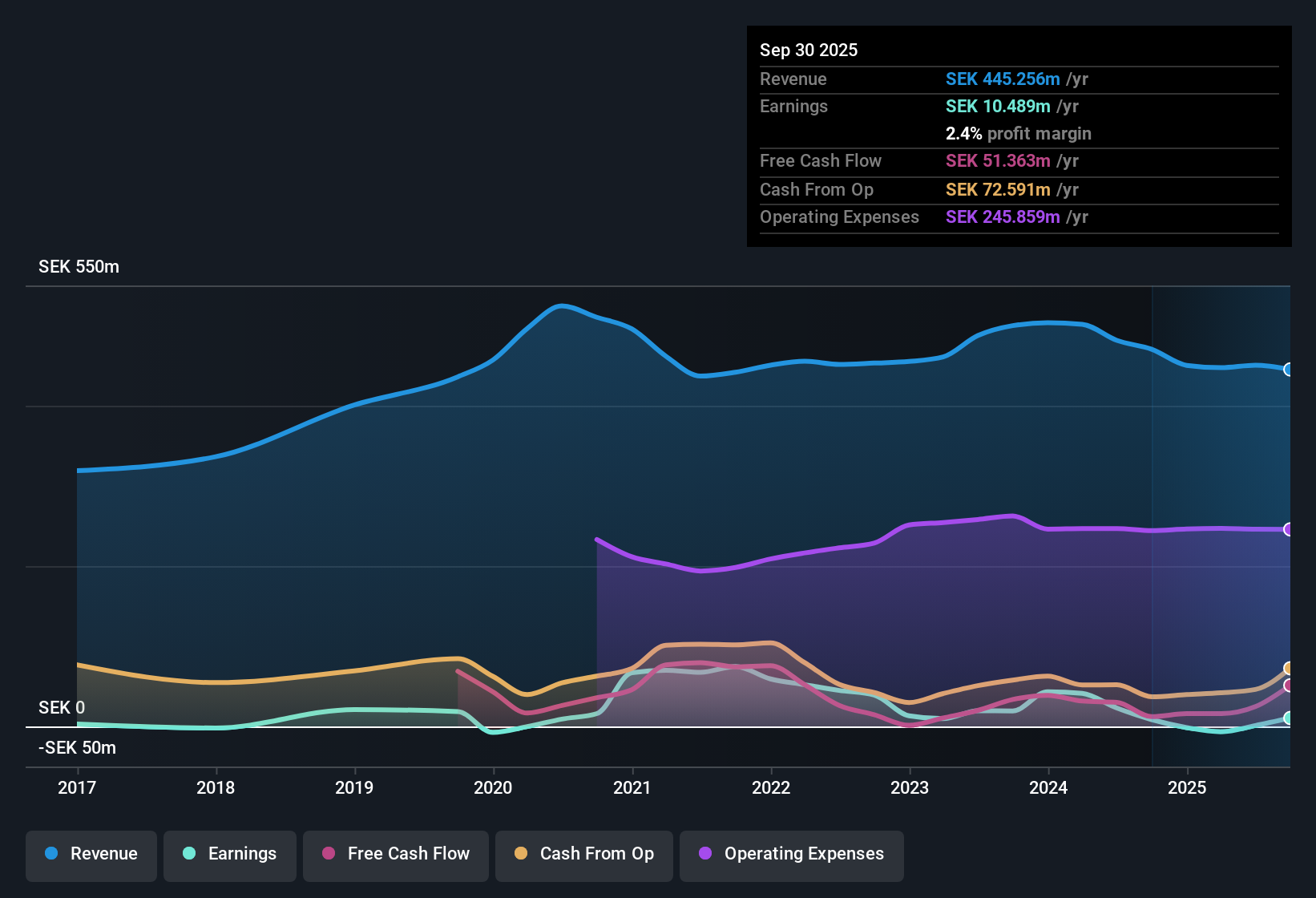
Task: Click the orange Cash From Op legend dot
Action: point(520,854)
